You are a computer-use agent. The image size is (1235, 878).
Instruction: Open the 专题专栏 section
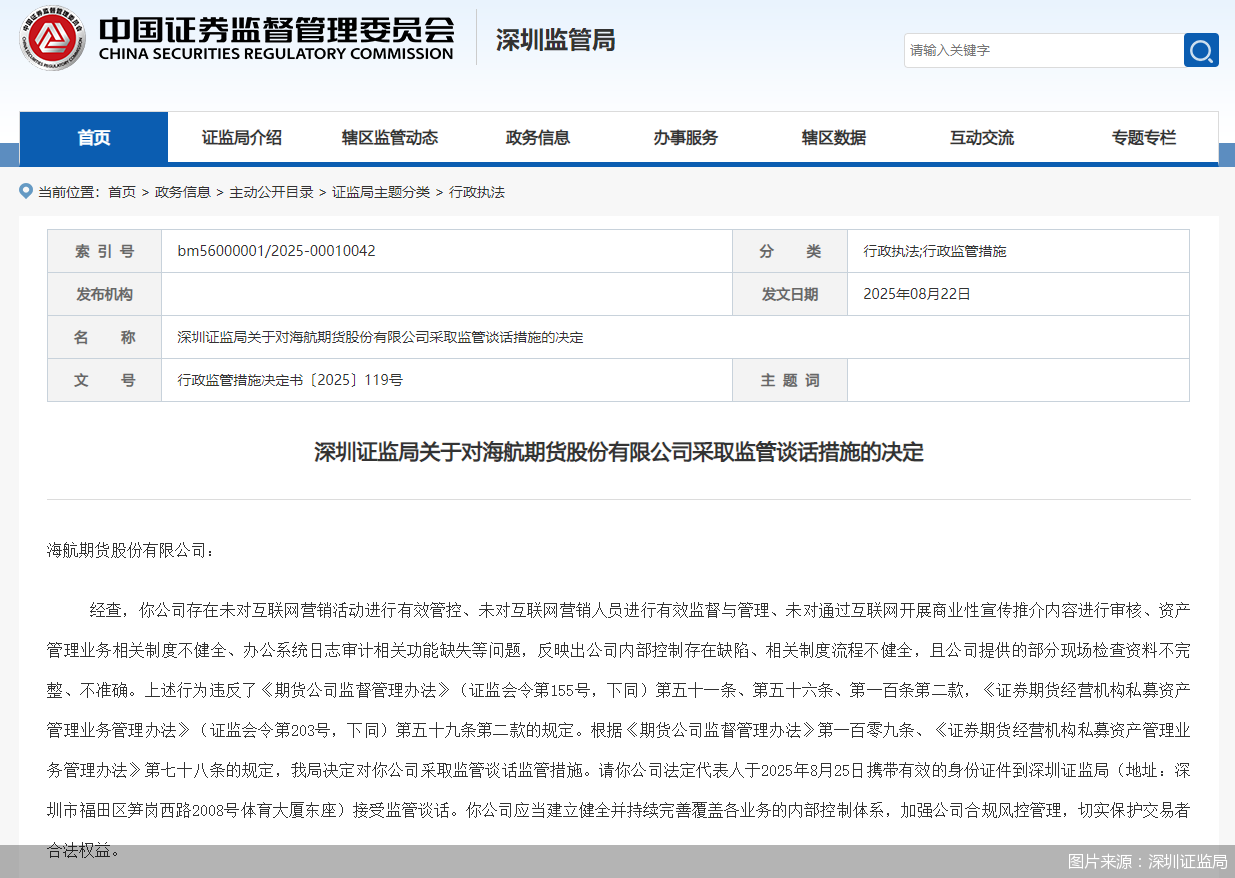click(x=1143, y=137)
